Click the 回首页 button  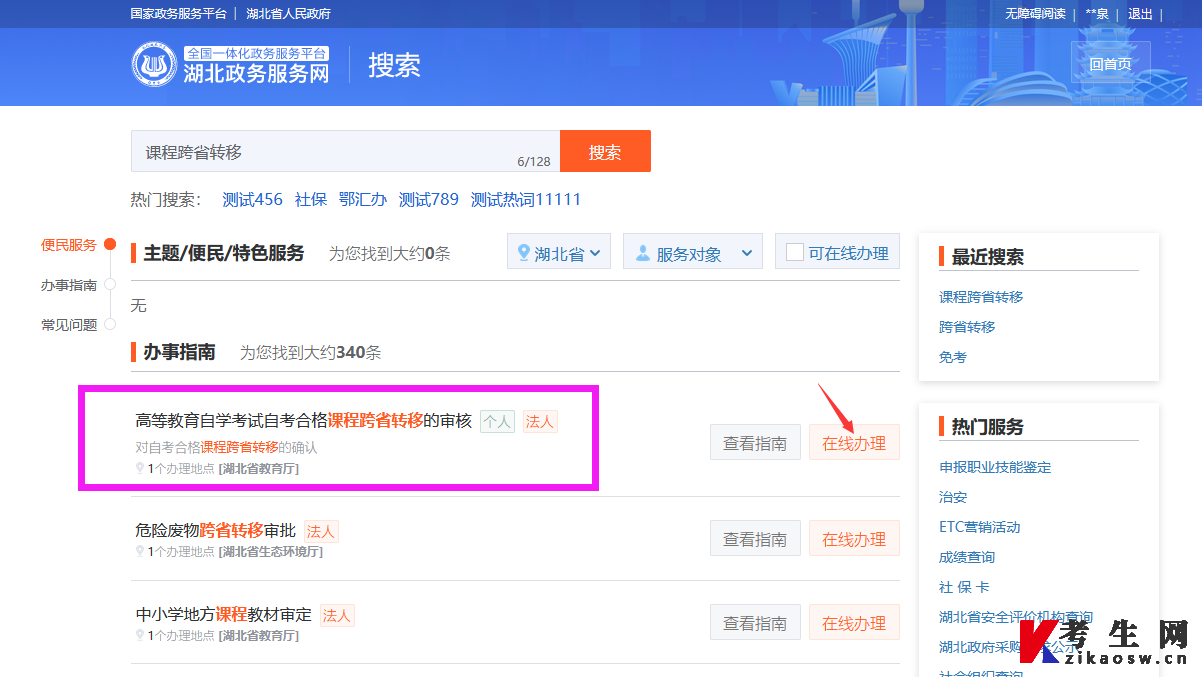[x=1110, y=62]
